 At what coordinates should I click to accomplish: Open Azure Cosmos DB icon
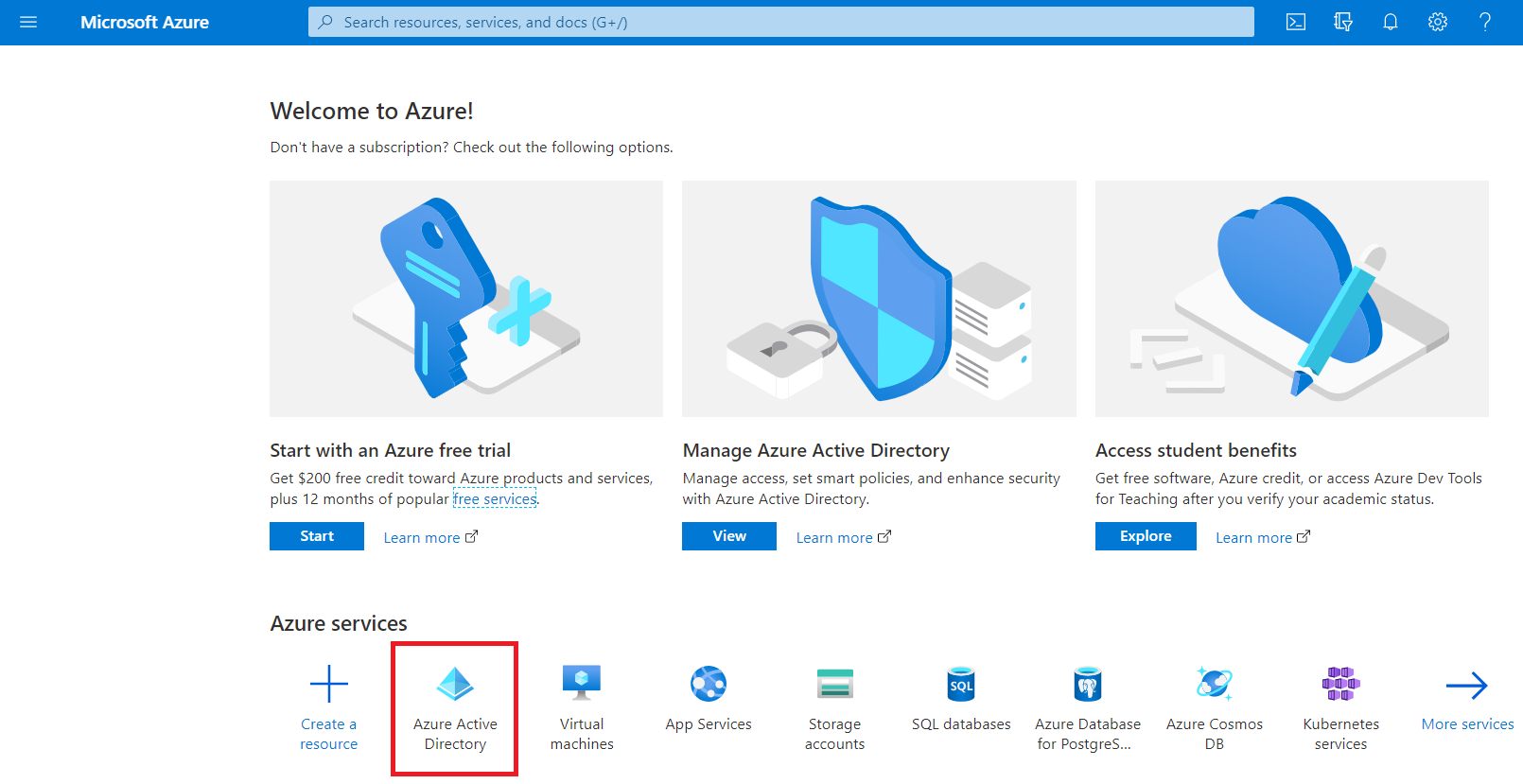coord(1215,683)
